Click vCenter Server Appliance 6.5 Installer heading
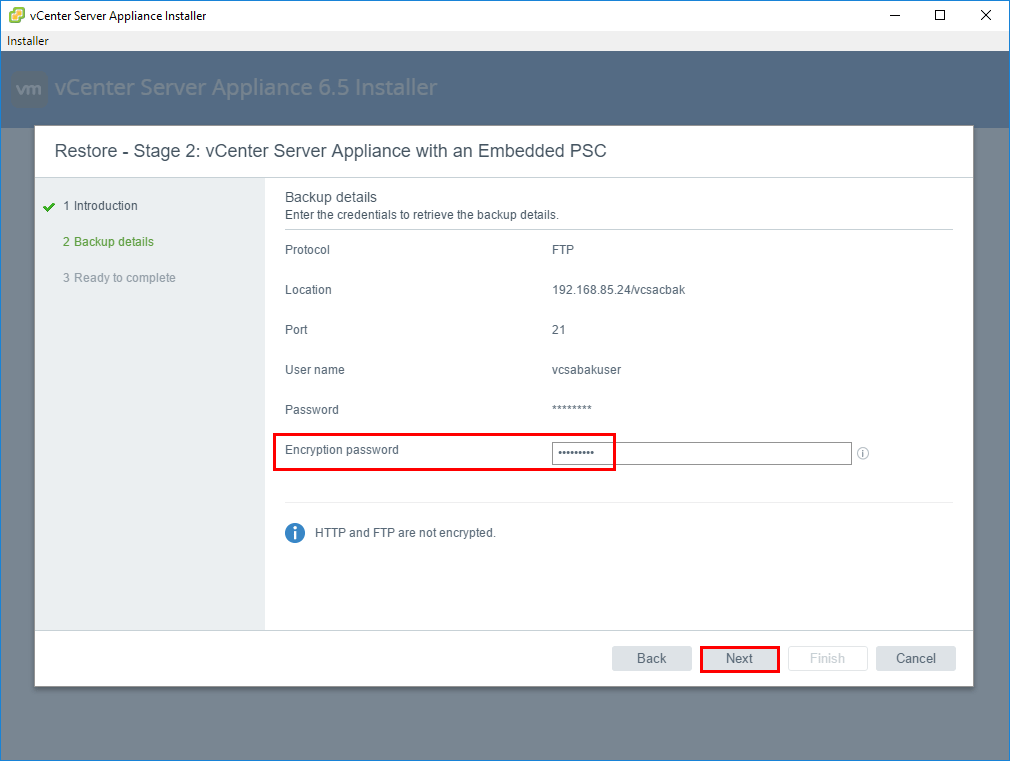Viewport: 1010px width, 761px height. point(245,88)
